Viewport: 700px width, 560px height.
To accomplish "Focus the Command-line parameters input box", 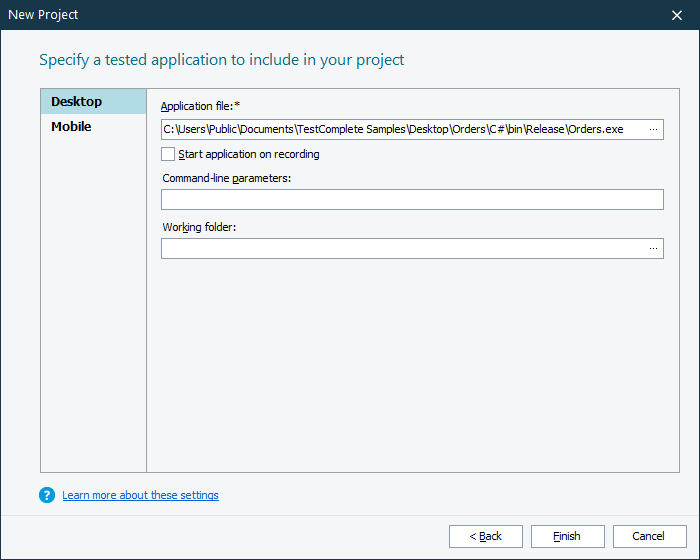I will [412, 200].
